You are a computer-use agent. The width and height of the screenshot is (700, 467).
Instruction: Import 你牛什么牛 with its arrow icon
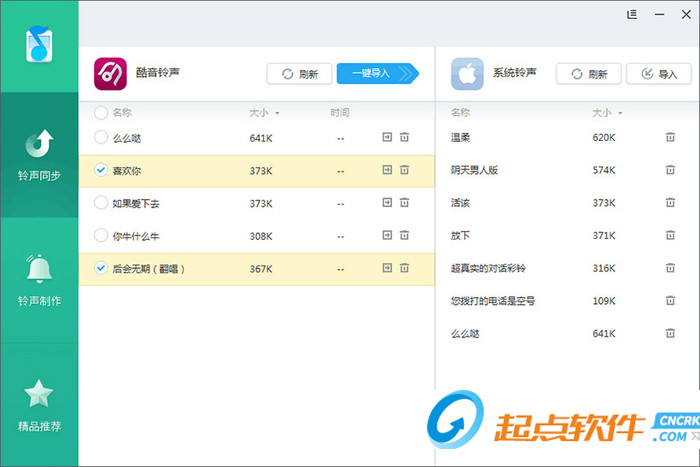click(x=387, y=235)
